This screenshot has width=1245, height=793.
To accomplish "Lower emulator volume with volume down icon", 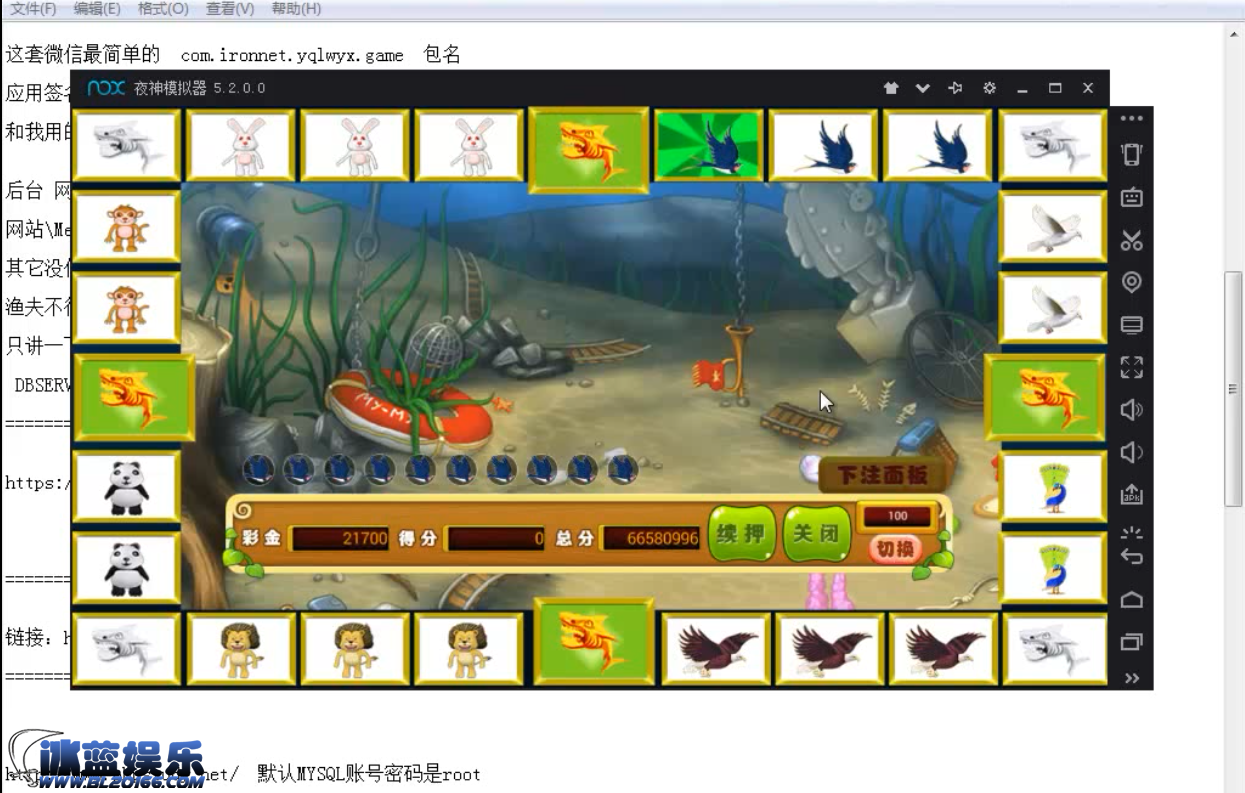I will [1131, 453].
